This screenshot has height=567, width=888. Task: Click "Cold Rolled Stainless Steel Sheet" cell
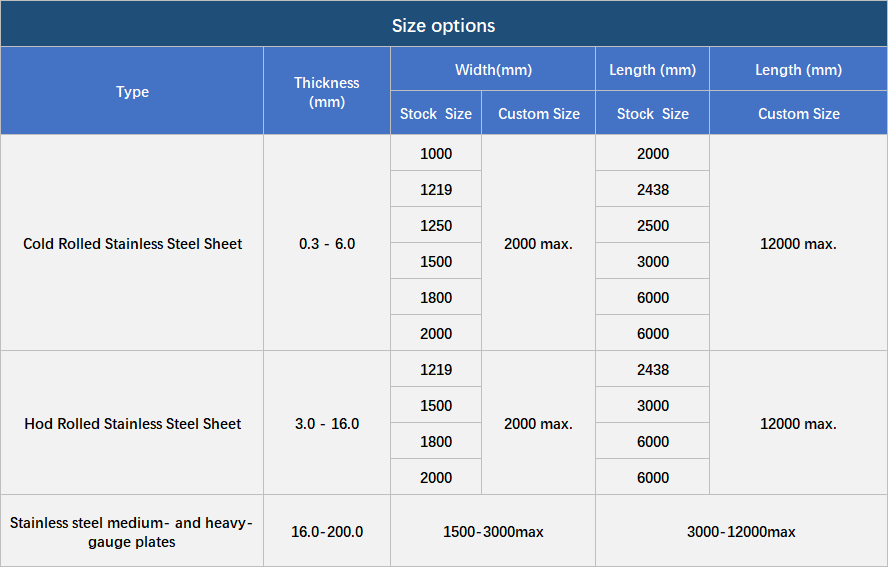132,243
